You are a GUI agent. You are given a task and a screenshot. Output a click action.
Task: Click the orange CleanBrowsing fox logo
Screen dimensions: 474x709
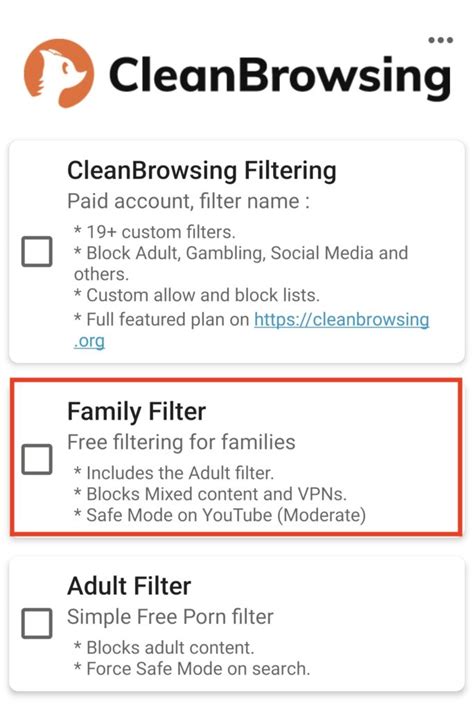59,73
